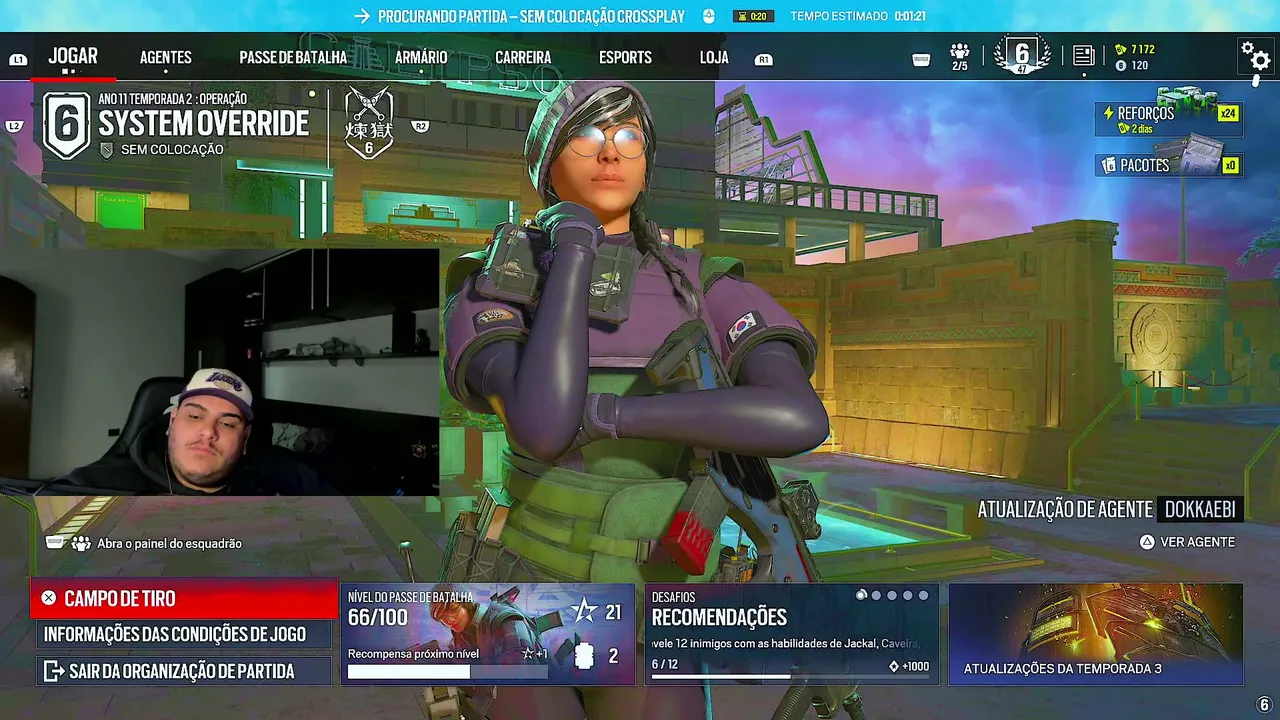Open the AGENTES tab

point(166,57)
